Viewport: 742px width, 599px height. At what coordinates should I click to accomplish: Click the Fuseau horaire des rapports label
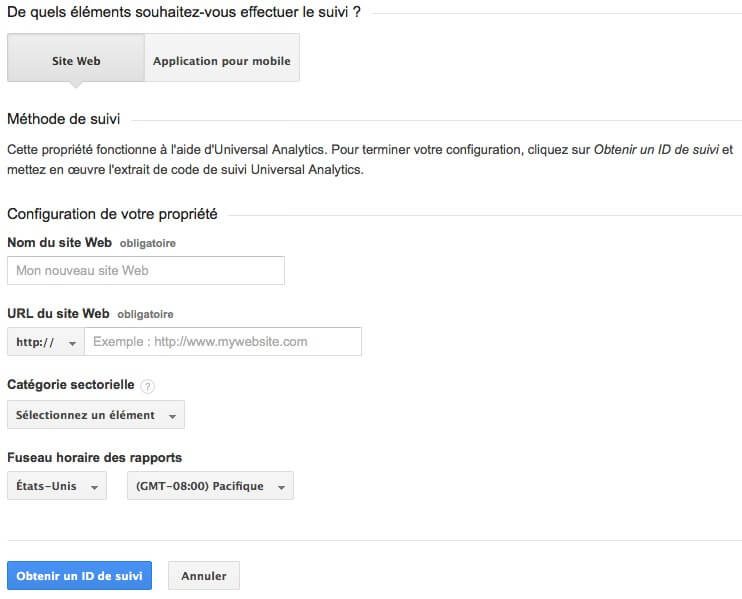(94, 458)
